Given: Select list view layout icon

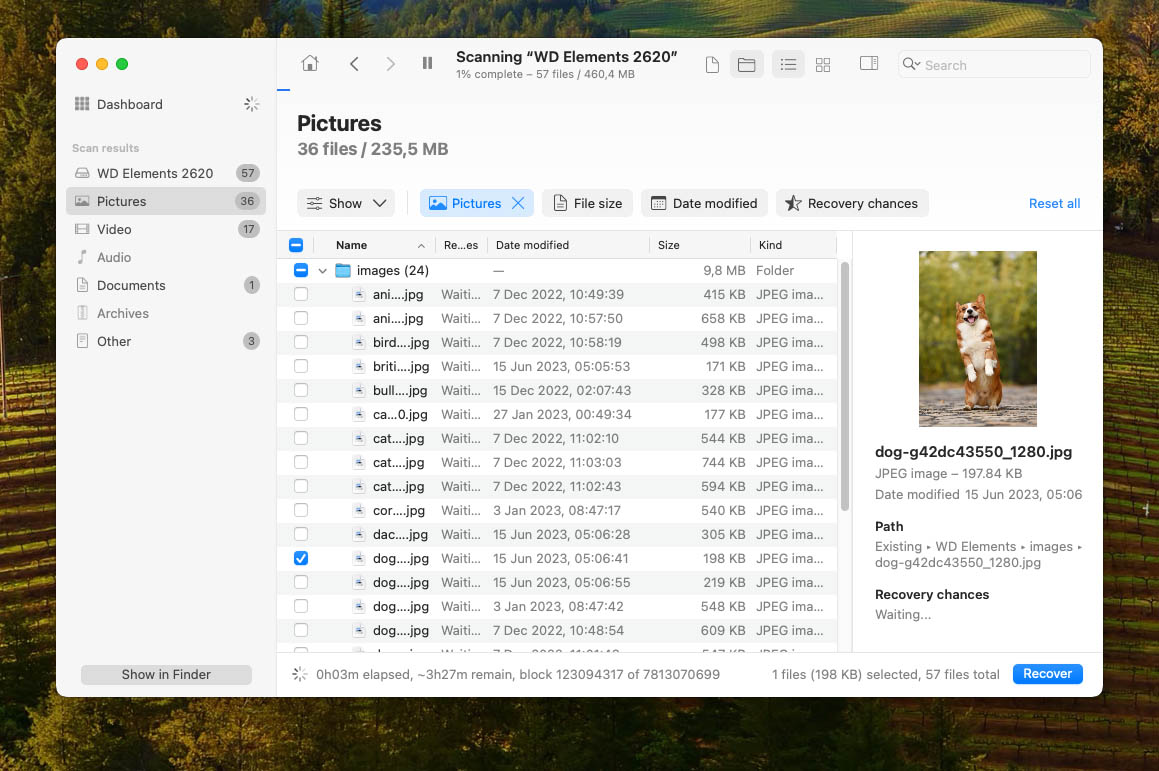Looking at the screenshot, I should click(x=788, y=65).
